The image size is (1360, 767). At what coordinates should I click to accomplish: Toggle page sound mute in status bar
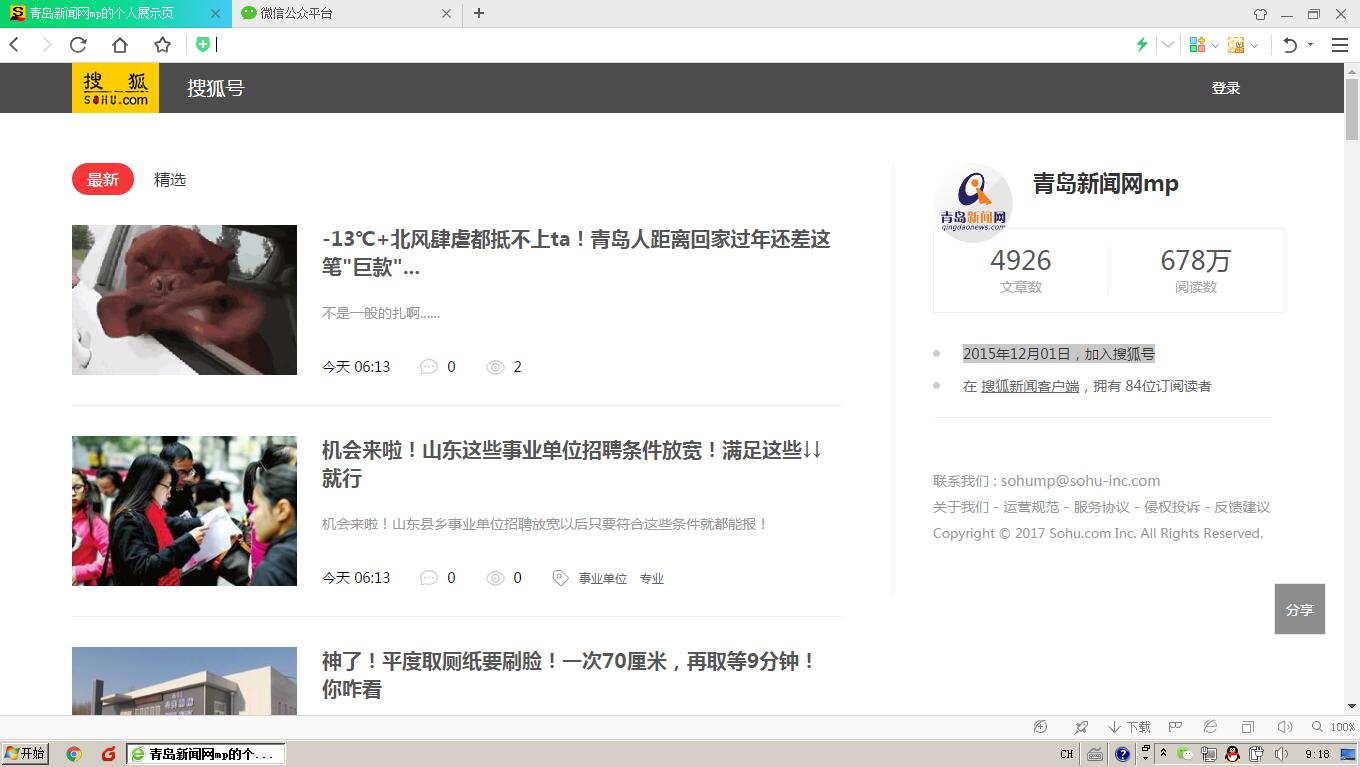(1285, 727)
